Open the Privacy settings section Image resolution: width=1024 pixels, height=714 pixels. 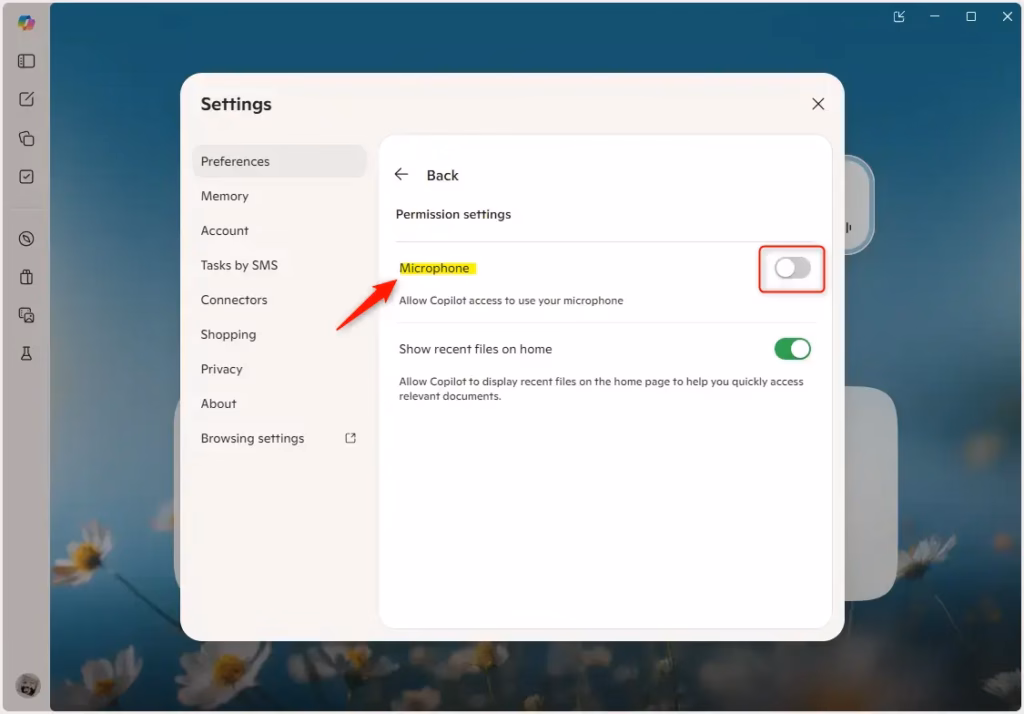pos(222,369)
